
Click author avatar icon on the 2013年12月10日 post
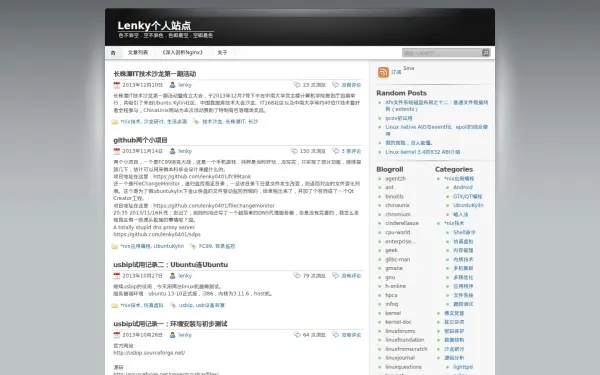click(x=173, y=85)
